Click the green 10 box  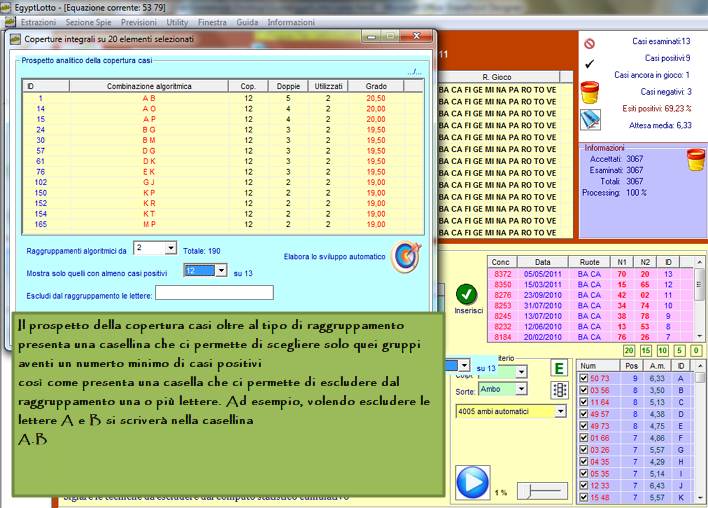pyautogui.click(x=662, y=350)
